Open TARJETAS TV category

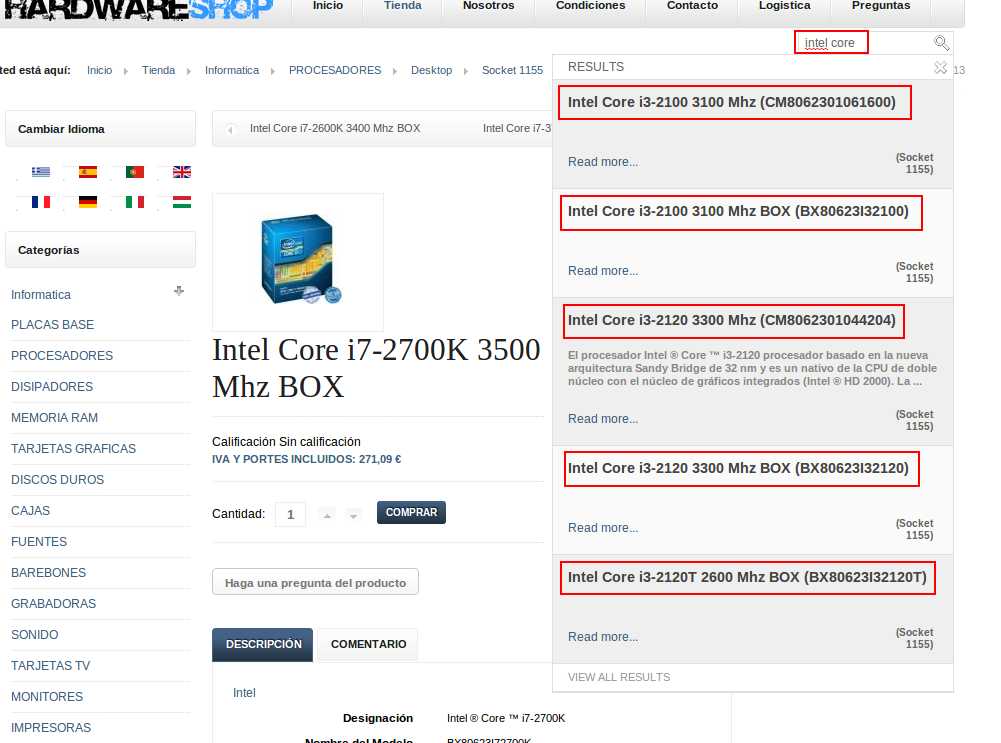click(x=50, y=666)
